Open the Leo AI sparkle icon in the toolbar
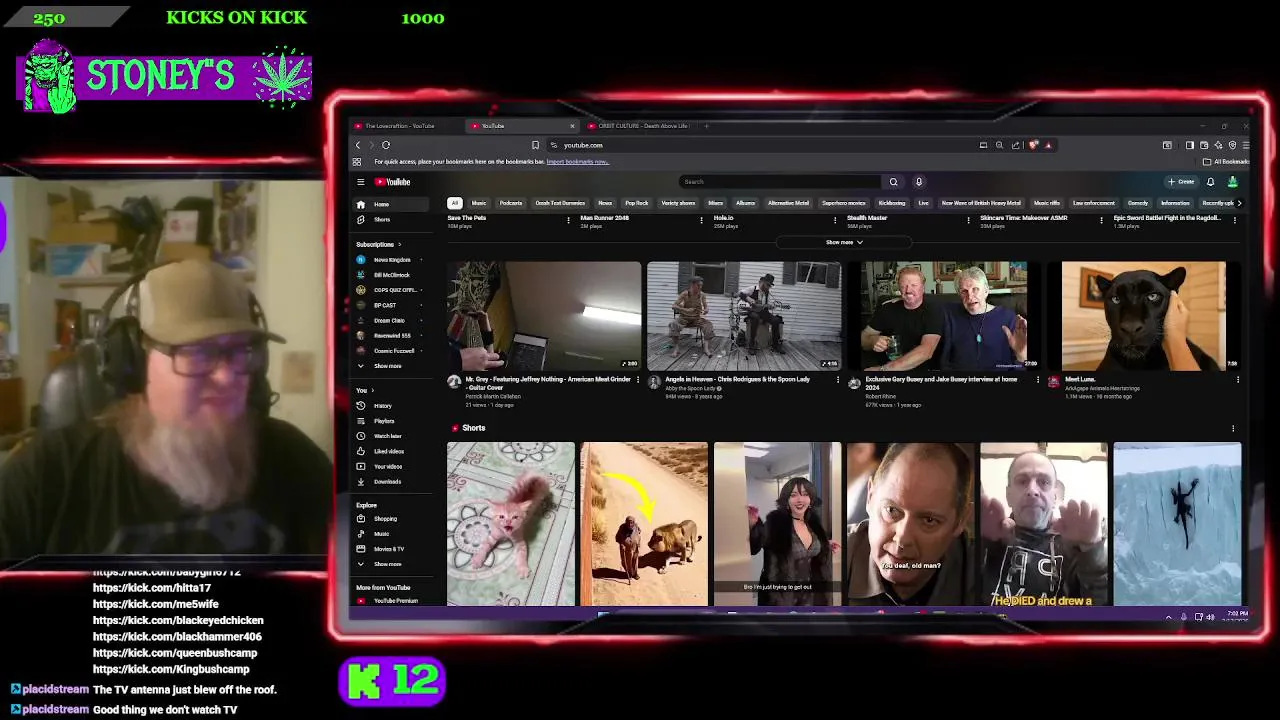The image size is (1280, 720). (1218, 145)
